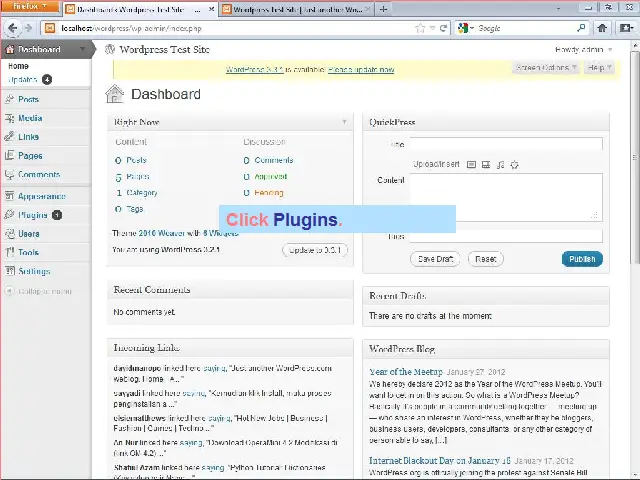
Task: Click Plugins in the sidebar
Action: [33, 215]
